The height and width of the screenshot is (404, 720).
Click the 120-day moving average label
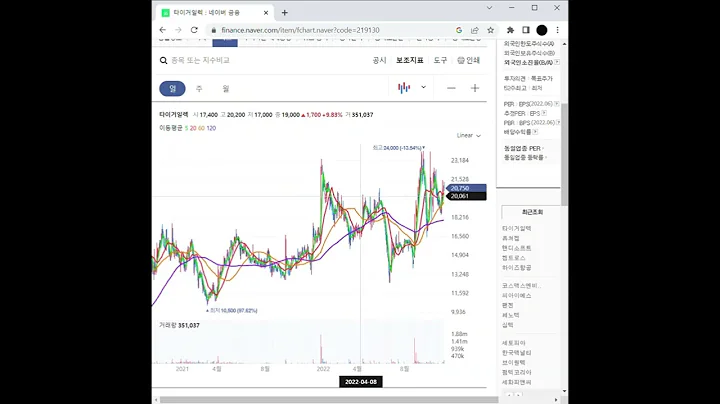[x=211, y=128]
